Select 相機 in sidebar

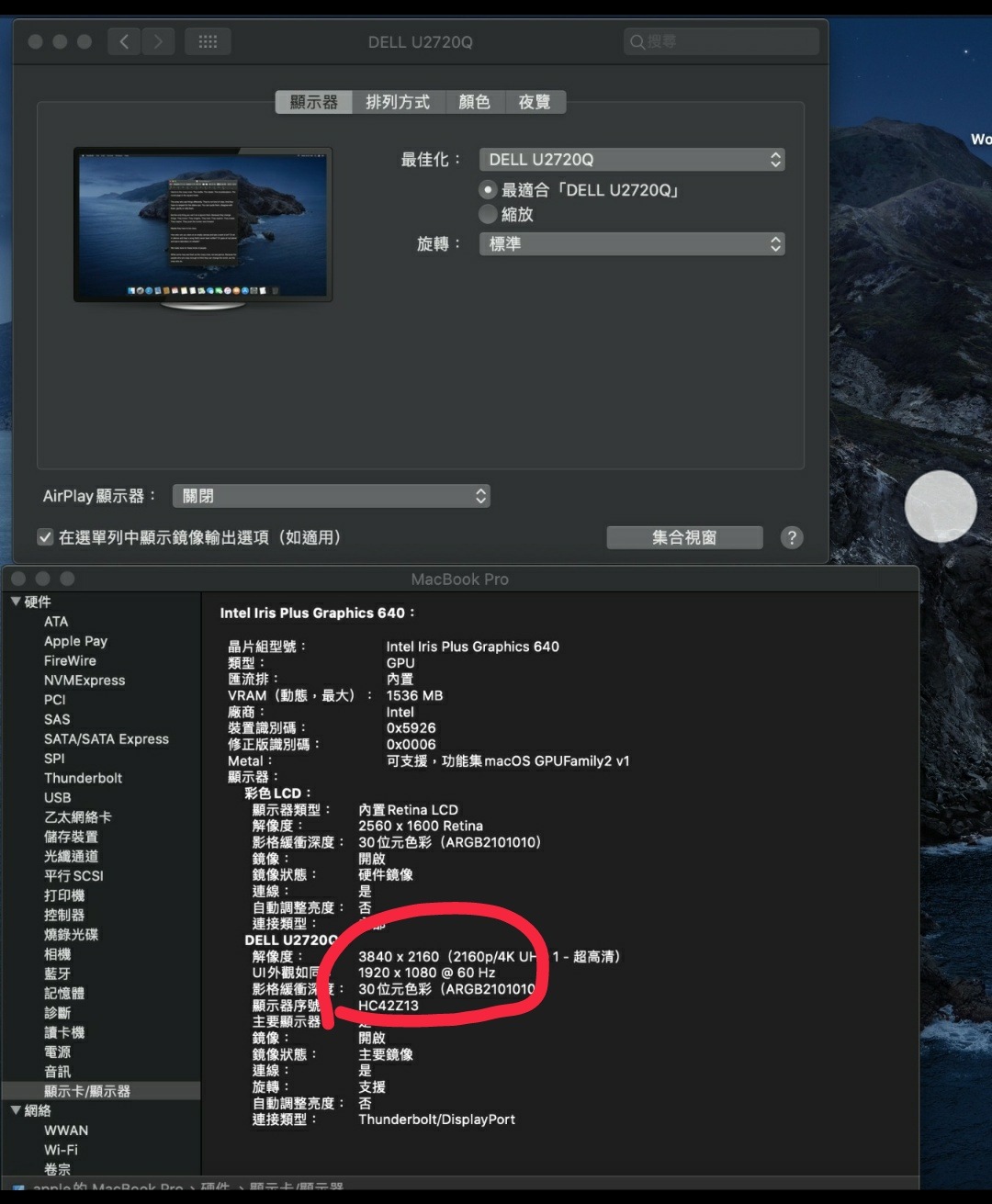click(x=57, y=954)
